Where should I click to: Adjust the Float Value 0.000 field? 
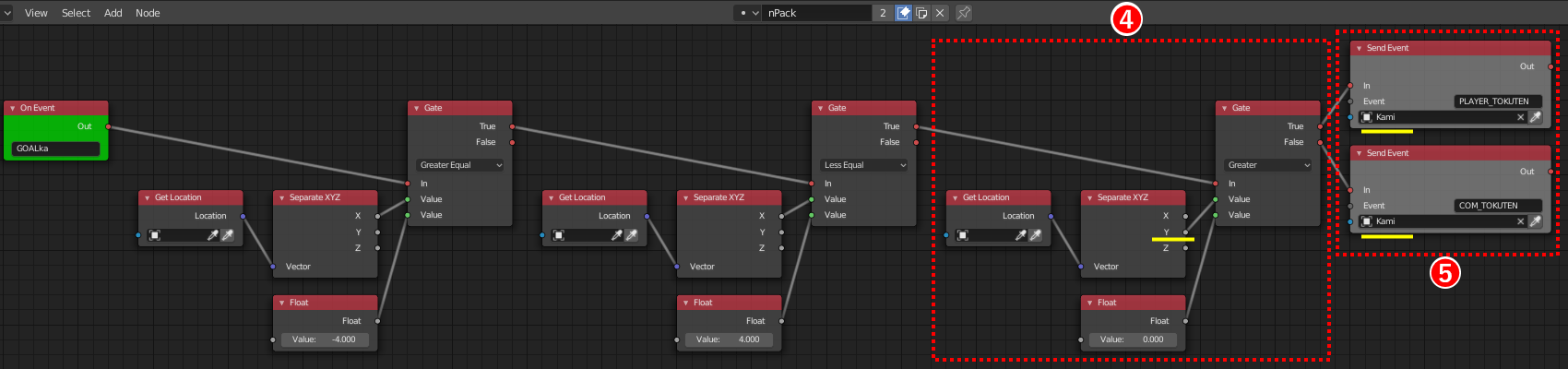[x=1133, y=339]
